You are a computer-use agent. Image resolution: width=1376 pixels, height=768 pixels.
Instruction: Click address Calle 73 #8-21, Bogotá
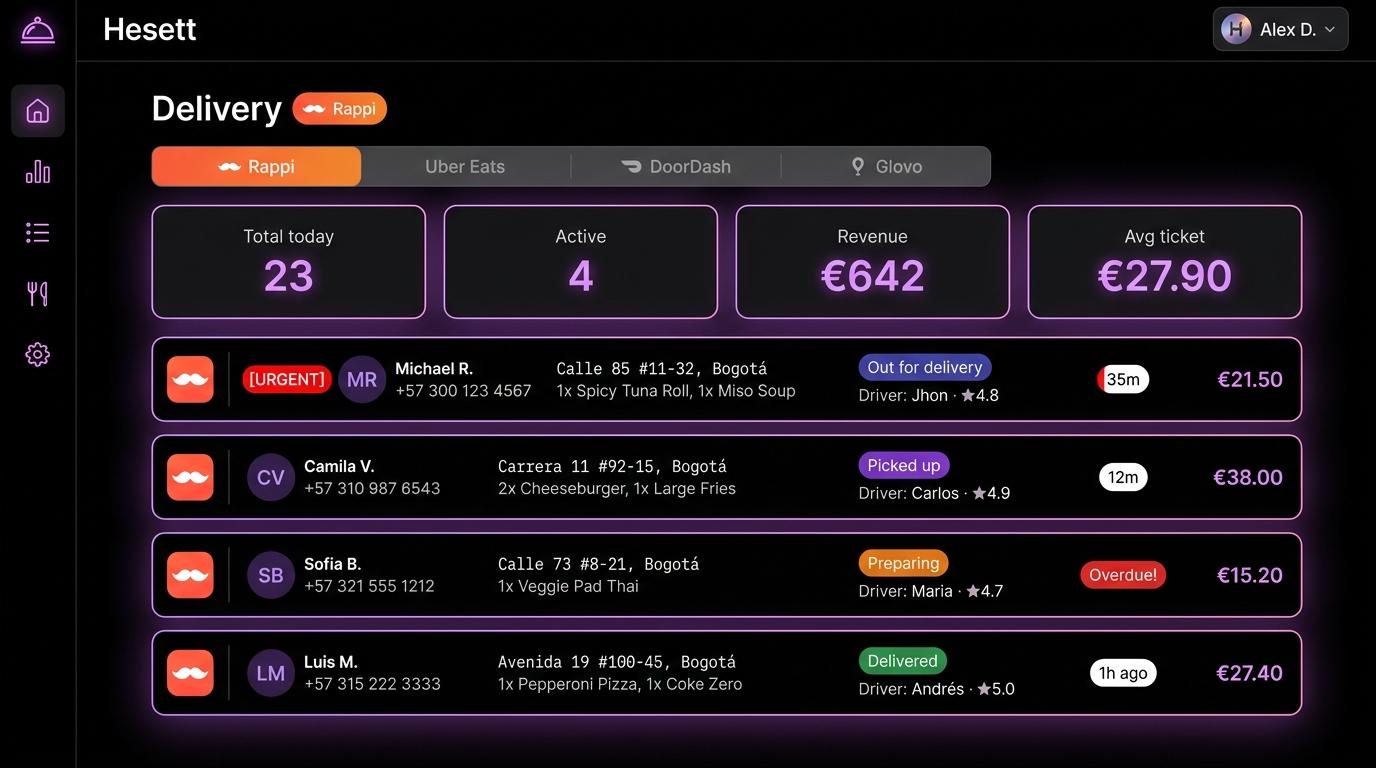[x=599, y=565]
